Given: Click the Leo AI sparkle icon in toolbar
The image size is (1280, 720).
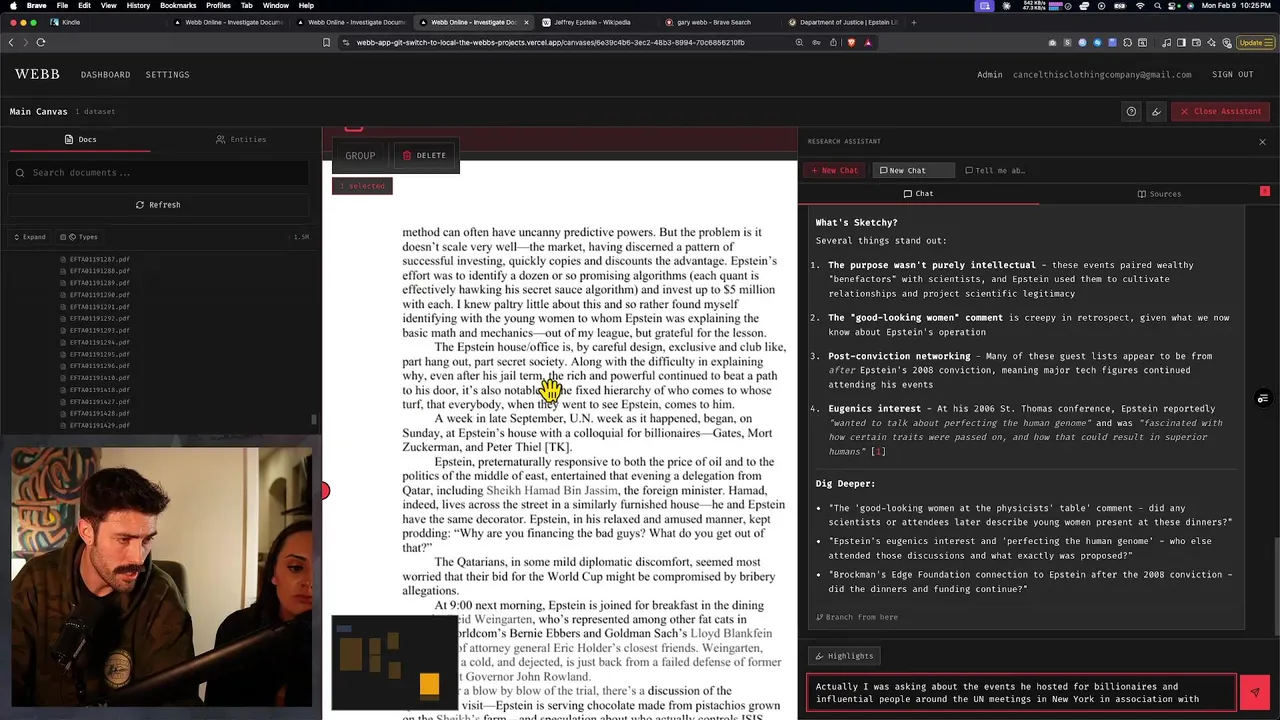Looking at the screenshot, I should pos(1212,42).
